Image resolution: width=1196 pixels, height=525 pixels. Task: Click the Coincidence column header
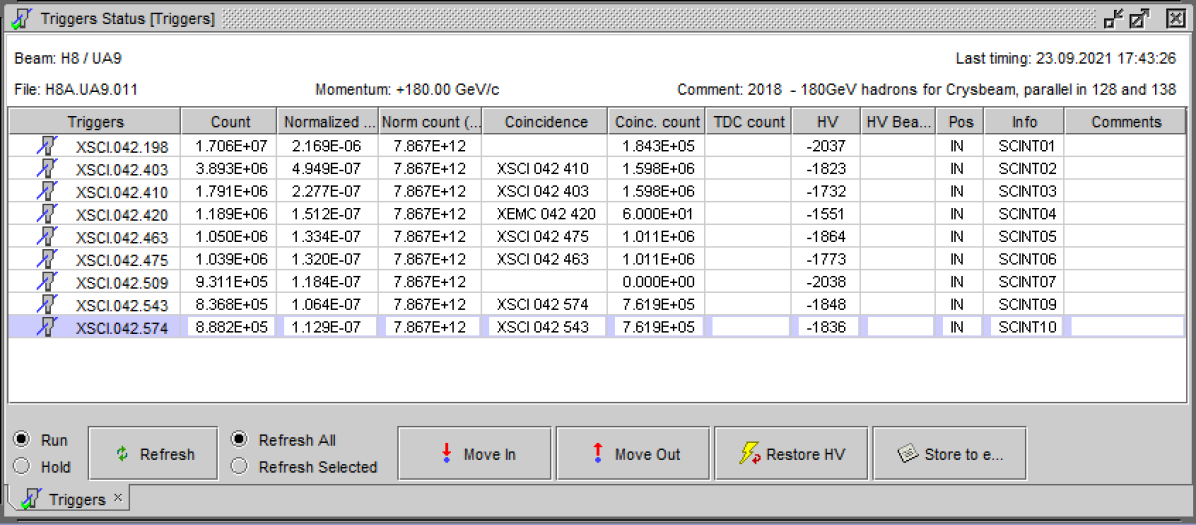[546, 122]
